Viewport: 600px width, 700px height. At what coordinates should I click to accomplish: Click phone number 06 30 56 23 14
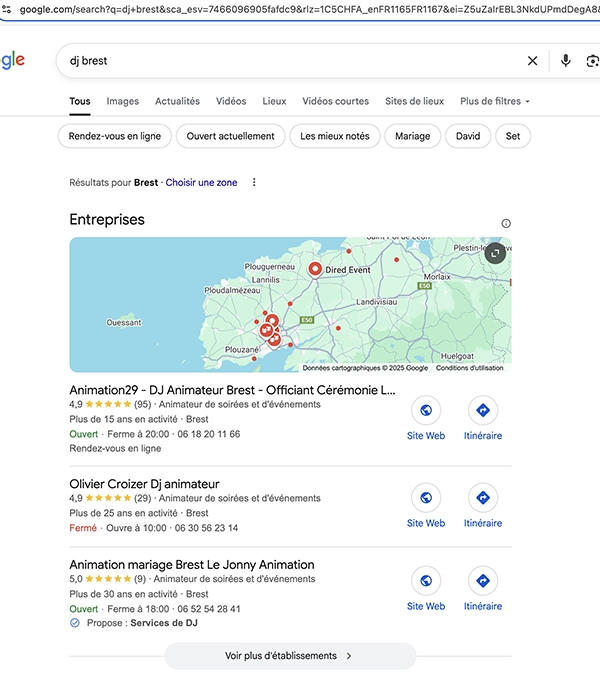(206, 528)
